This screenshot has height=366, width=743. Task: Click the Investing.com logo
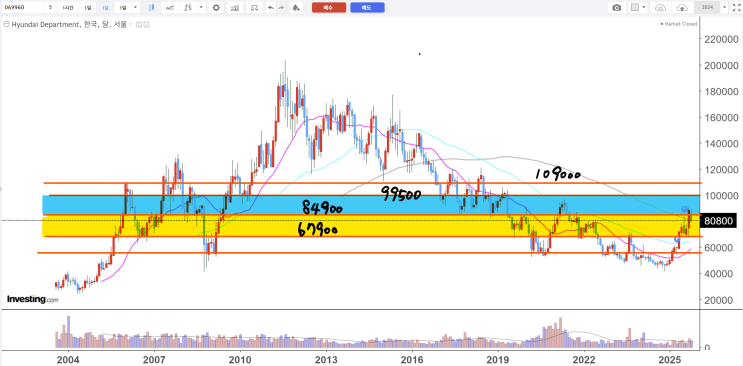(33, 299)
